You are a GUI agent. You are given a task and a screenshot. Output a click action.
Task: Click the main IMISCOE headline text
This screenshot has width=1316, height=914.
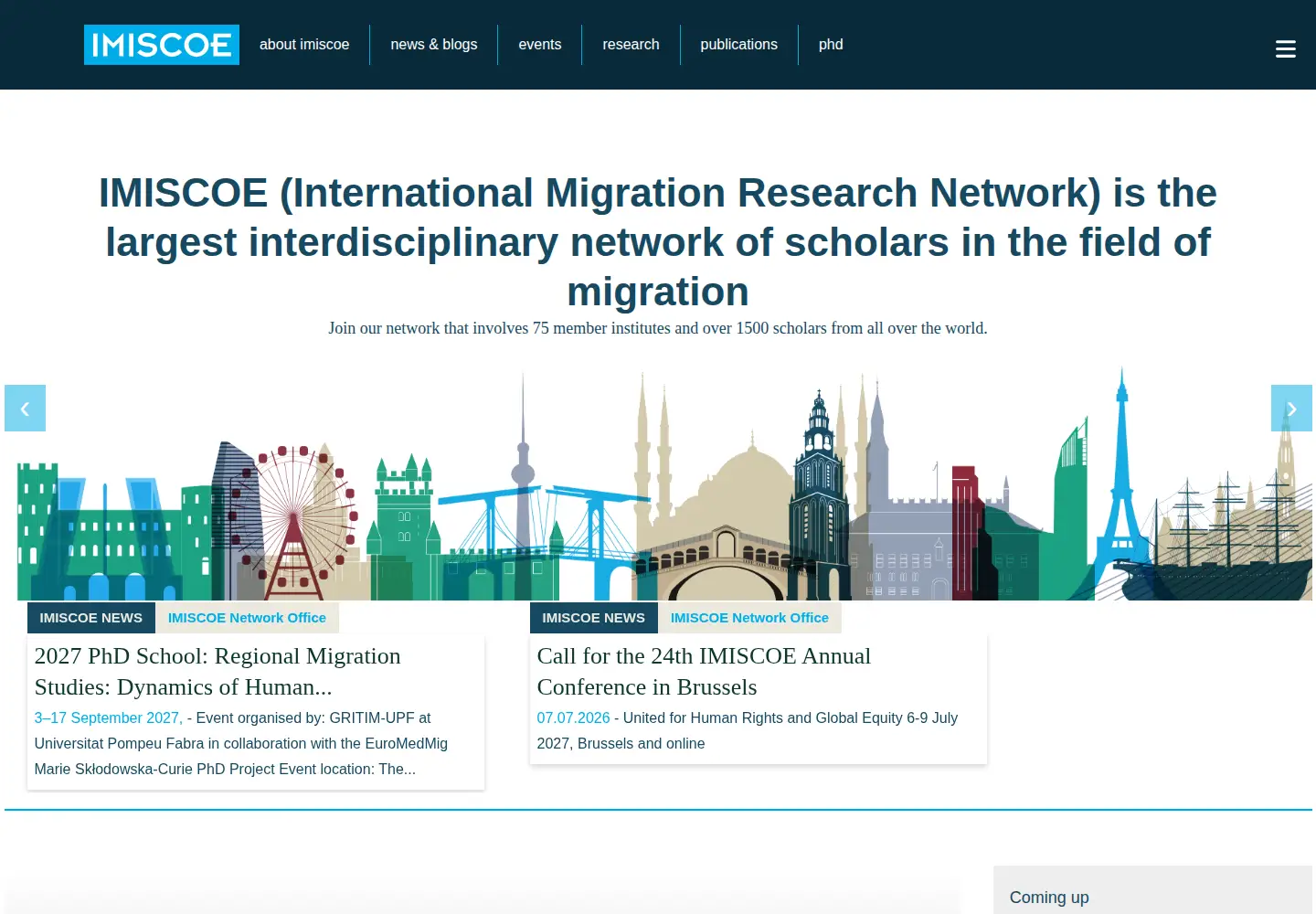(658, 242)
